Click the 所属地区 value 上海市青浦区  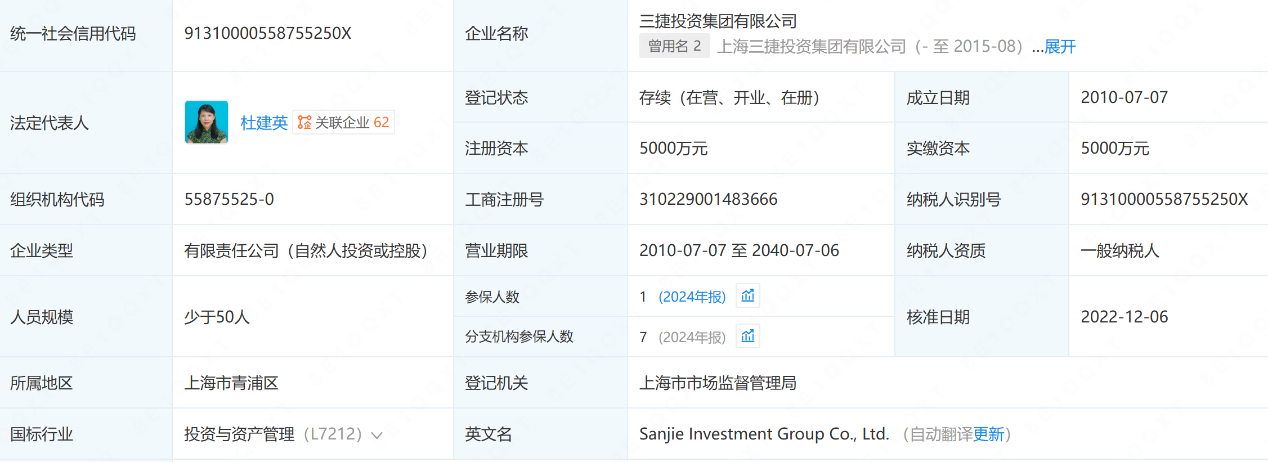pyautogui.click(x=231, y=383)
